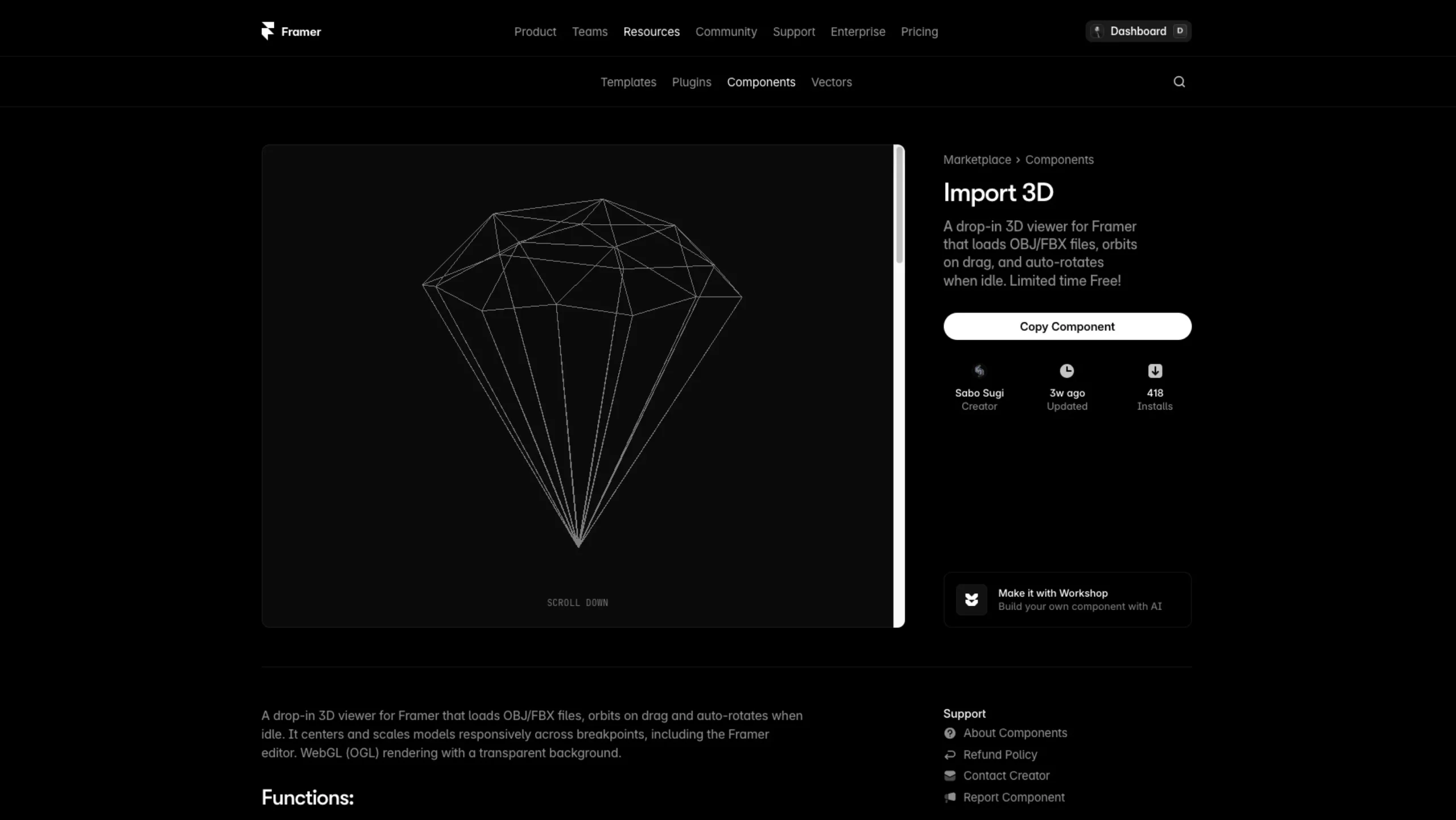Switch to the Plugins tab

pyautogui.click(x=691, y=81)
